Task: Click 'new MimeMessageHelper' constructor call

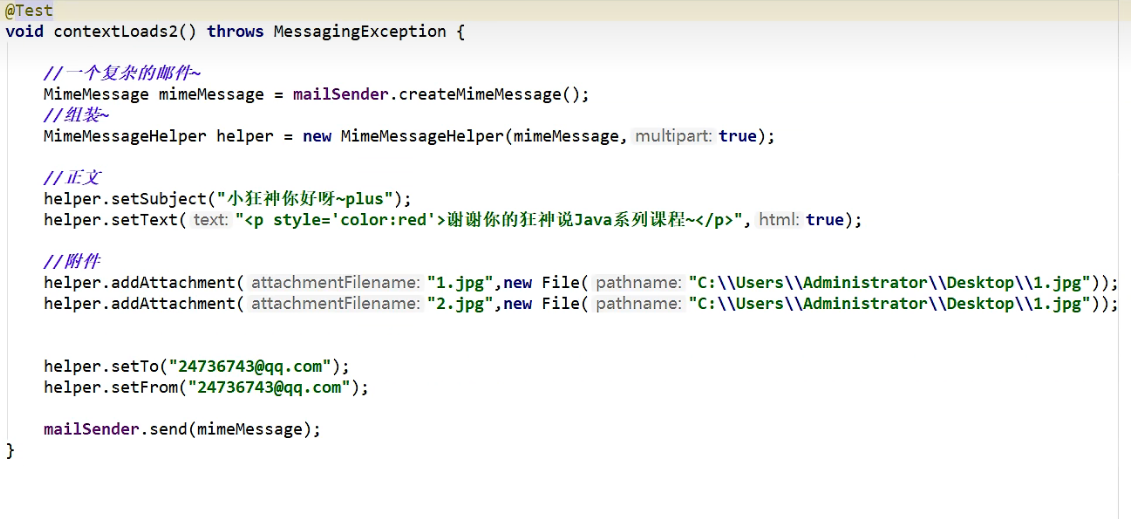Action: (403, 136)
